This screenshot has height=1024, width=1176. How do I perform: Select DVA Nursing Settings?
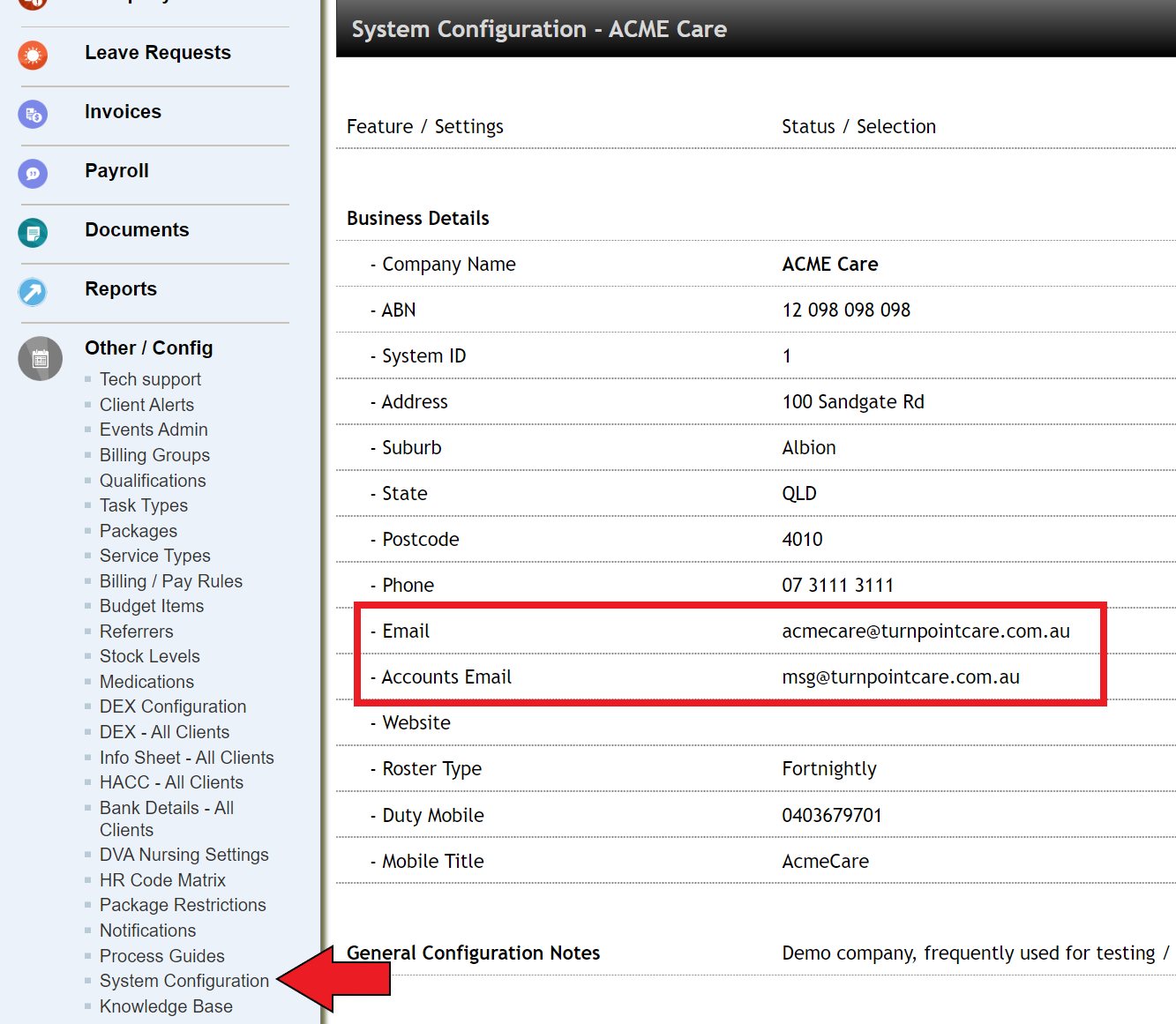pyautogui.click(x=184, y=855)
